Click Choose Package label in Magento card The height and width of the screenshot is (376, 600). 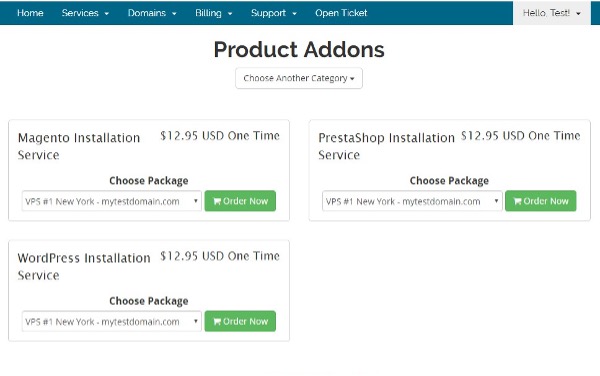click(x=149, y=181)
